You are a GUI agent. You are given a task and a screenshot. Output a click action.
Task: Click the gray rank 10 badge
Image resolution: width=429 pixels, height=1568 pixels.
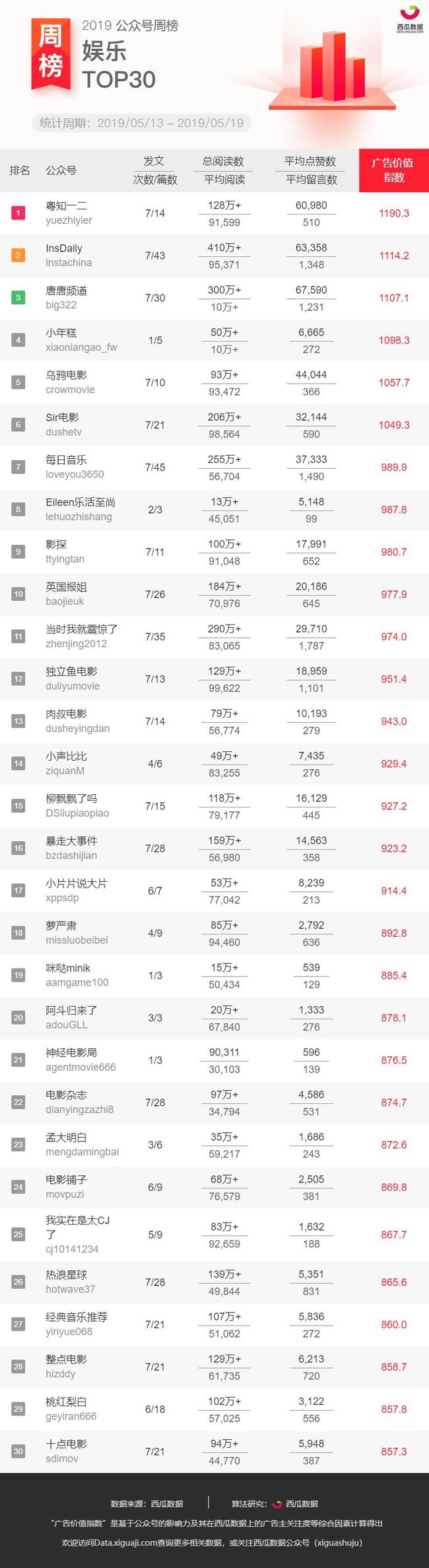point(18,594)
